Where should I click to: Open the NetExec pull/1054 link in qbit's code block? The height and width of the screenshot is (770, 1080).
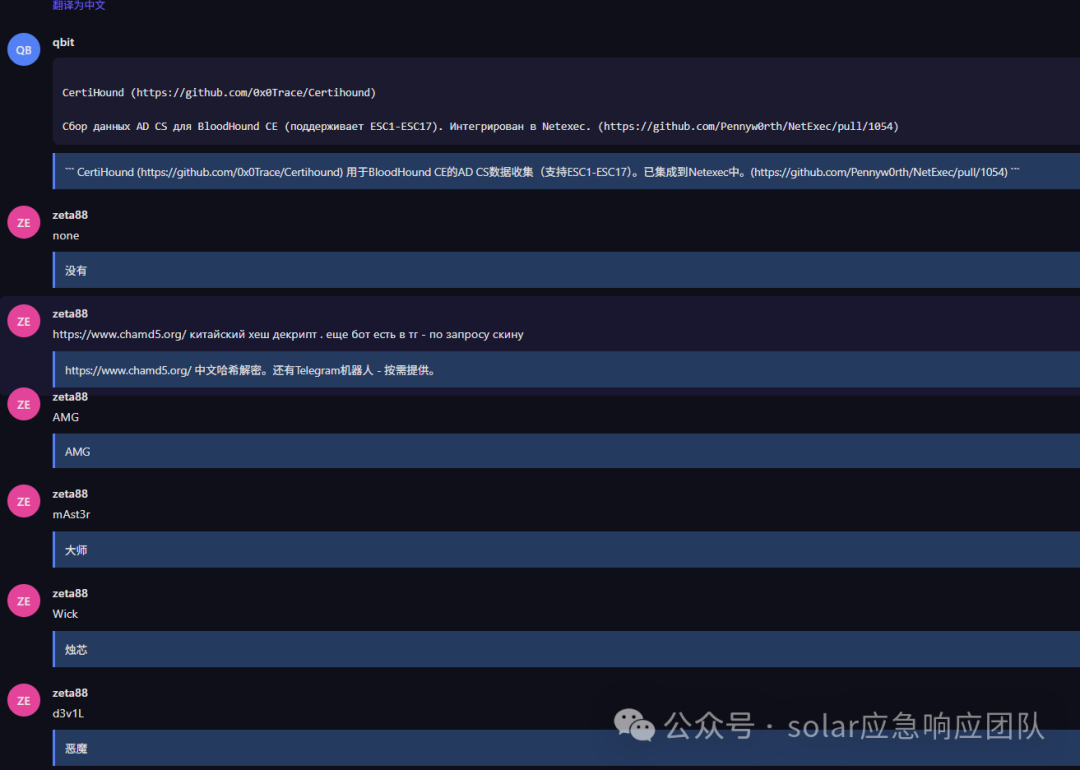[749, 126]
